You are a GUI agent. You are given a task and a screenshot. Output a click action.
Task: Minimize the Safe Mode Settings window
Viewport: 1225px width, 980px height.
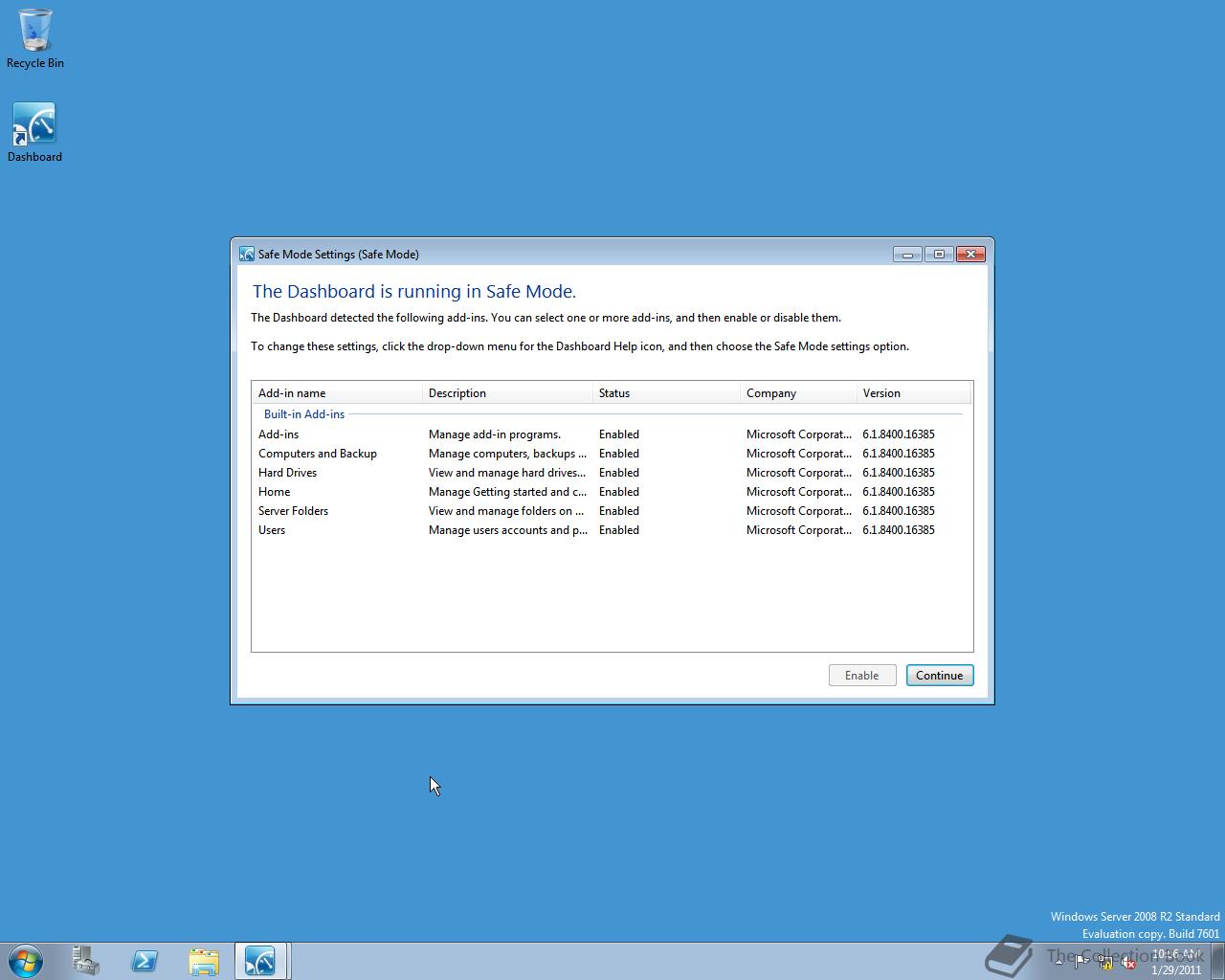coord(907,254)
